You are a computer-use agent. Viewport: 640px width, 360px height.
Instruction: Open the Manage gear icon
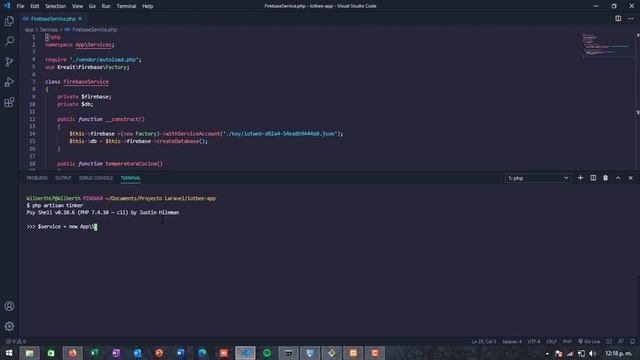click(9, 326)
